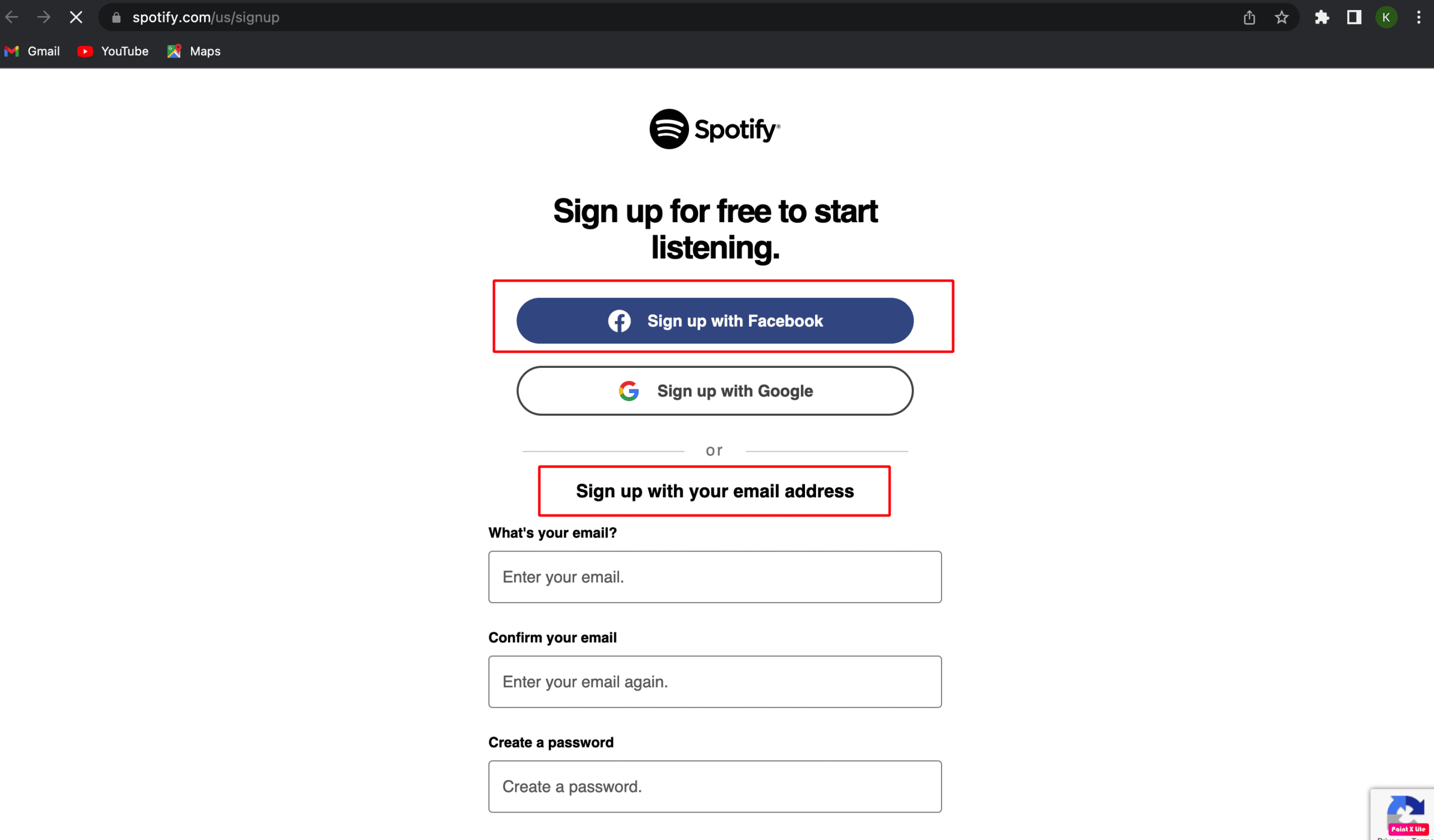The image size is (1434, 840).
Task: Click the Gmail bookmark icon
Action: pos(14,51)
